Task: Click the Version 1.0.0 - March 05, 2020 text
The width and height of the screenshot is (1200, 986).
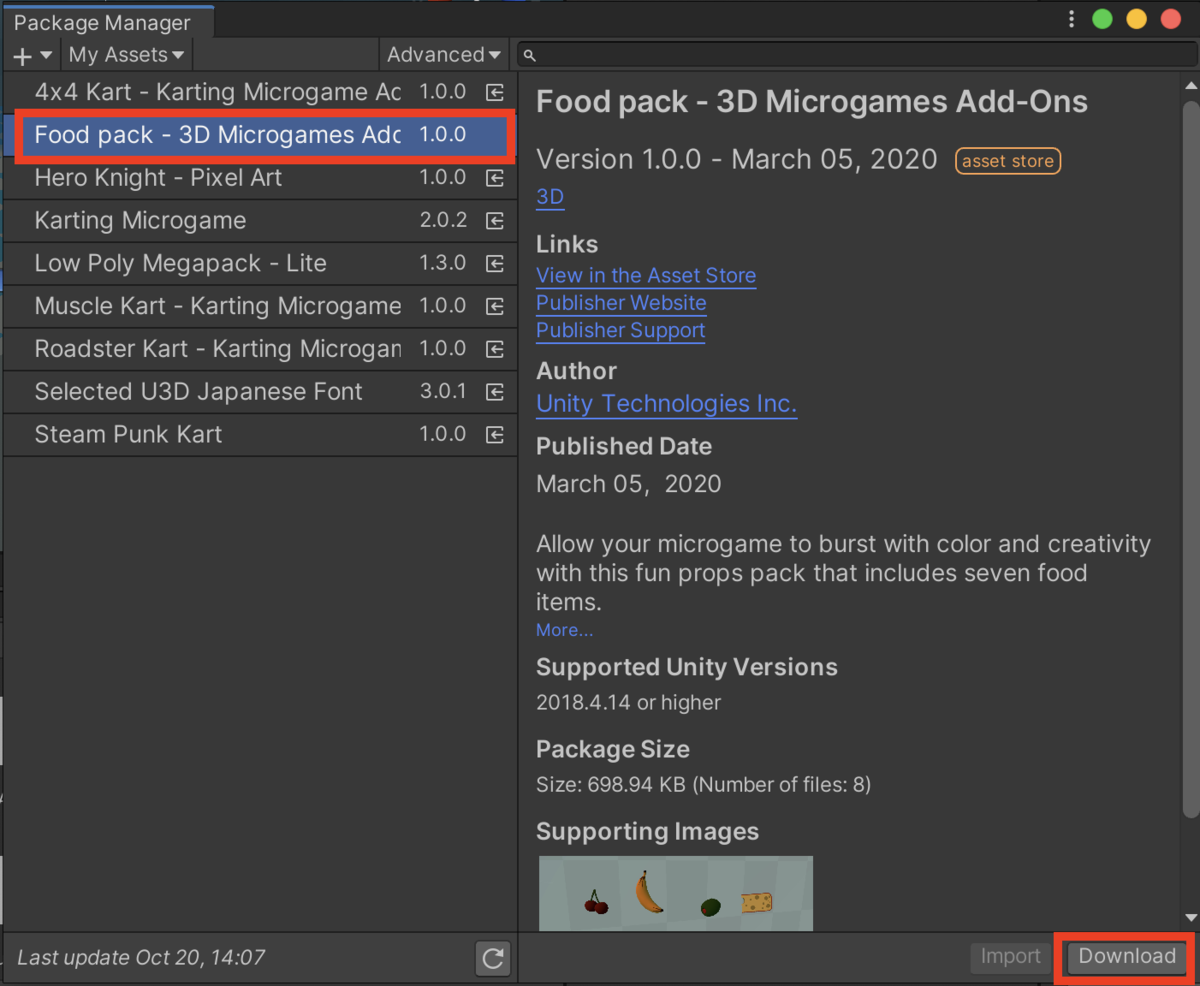Action: tap(737, 160)
